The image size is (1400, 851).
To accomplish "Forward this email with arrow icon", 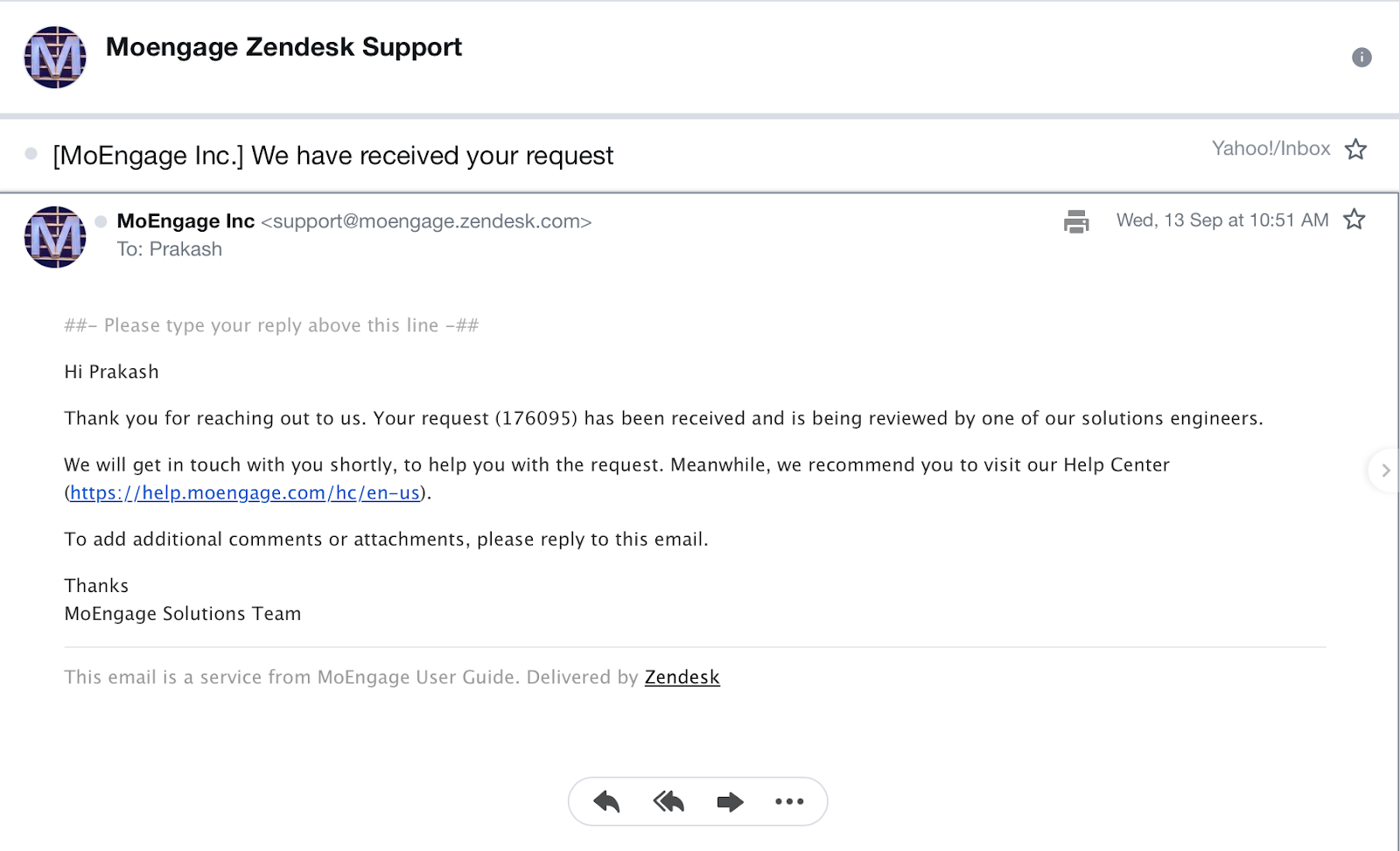I will 730,801.
